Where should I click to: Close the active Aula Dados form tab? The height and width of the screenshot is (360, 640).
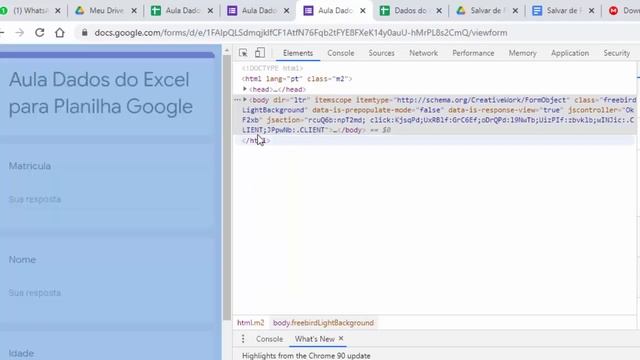[x=362, y=11]
